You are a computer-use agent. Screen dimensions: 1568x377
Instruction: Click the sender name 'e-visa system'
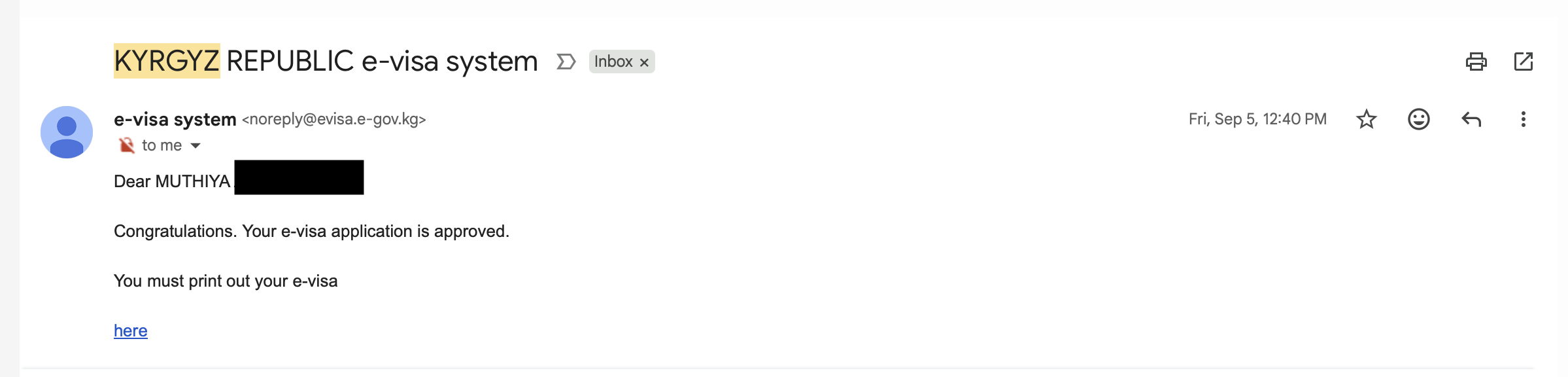pyautogui.click(x=175, y=119)
